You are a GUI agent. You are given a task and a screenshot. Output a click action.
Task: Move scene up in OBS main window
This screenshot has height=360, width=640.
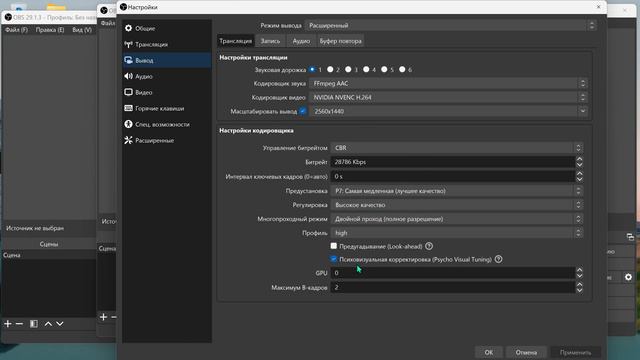[48, 324]
